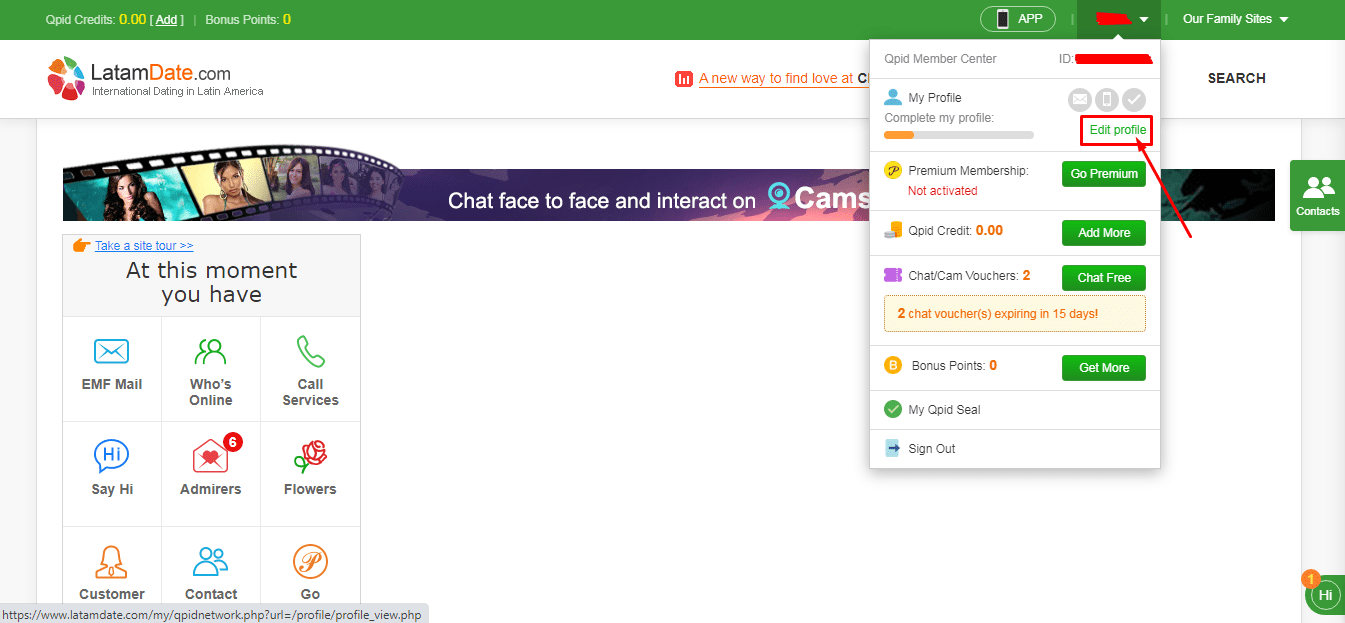The width and height of the screenshot is (1345, 623).
Task: Click 'Qpid Credit: 0.00' in the member menu
Action: pyautogui.click(x=955, y=231)
